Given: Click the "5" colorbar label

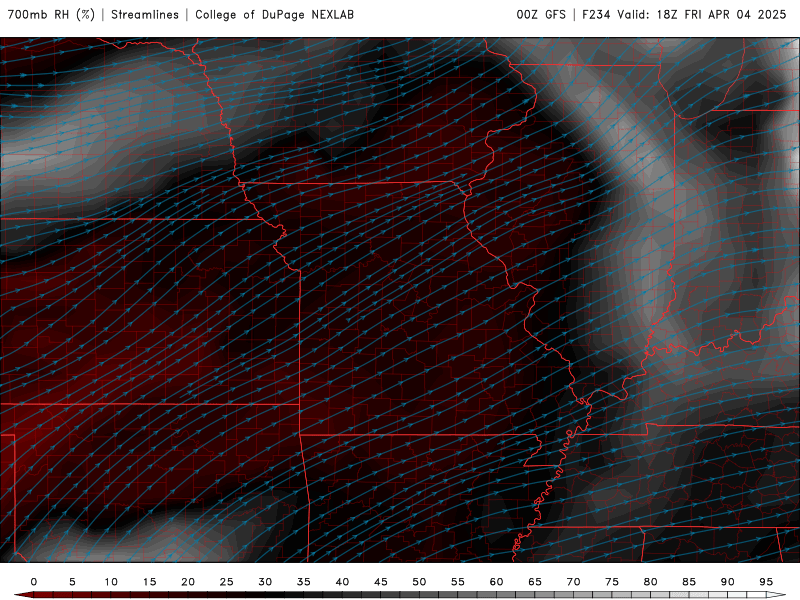Looking at the screenshot, I should pos(72,582).
